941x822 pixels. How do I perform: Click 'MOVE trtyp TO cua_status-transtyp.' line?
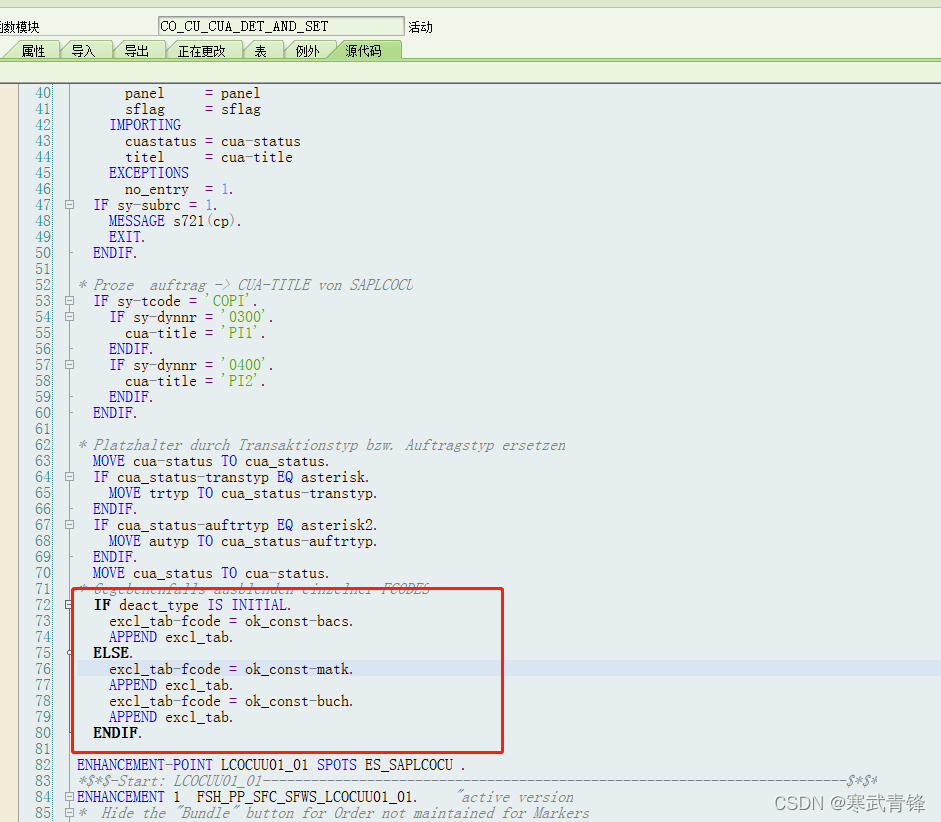click(x=243, y=493)
